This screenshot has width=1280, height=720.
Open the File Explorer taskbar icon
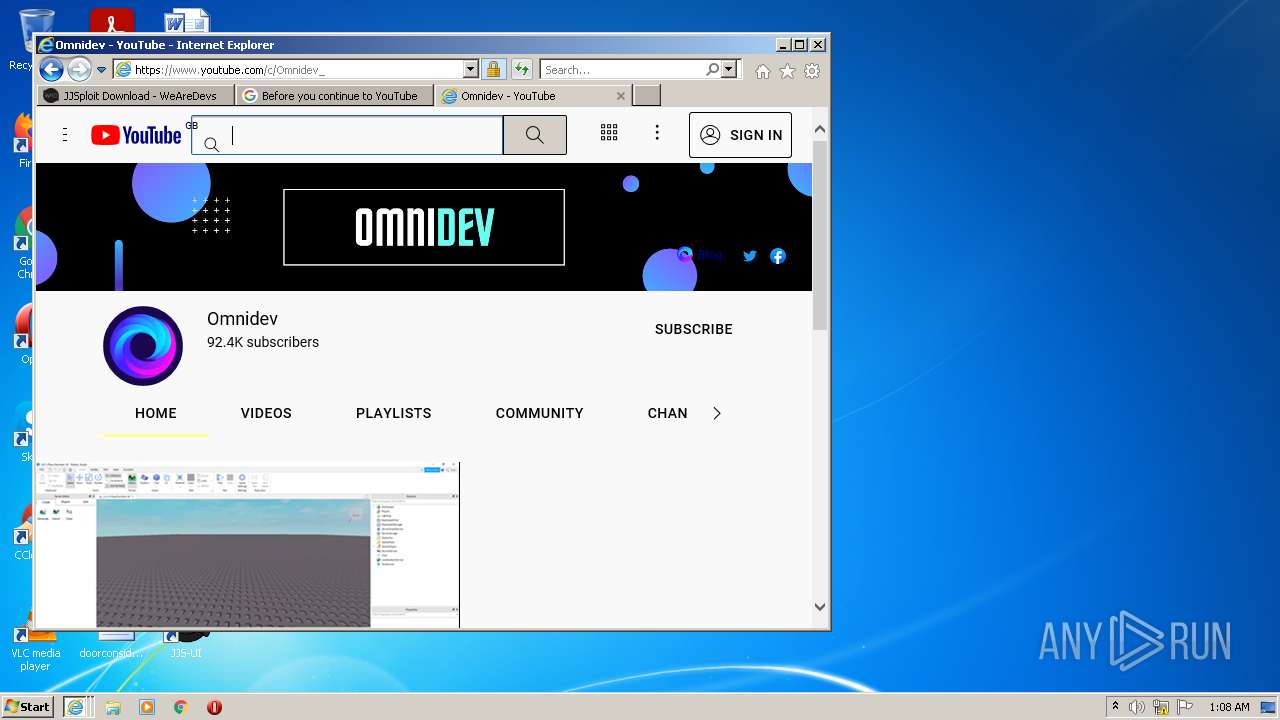[113, 707]
